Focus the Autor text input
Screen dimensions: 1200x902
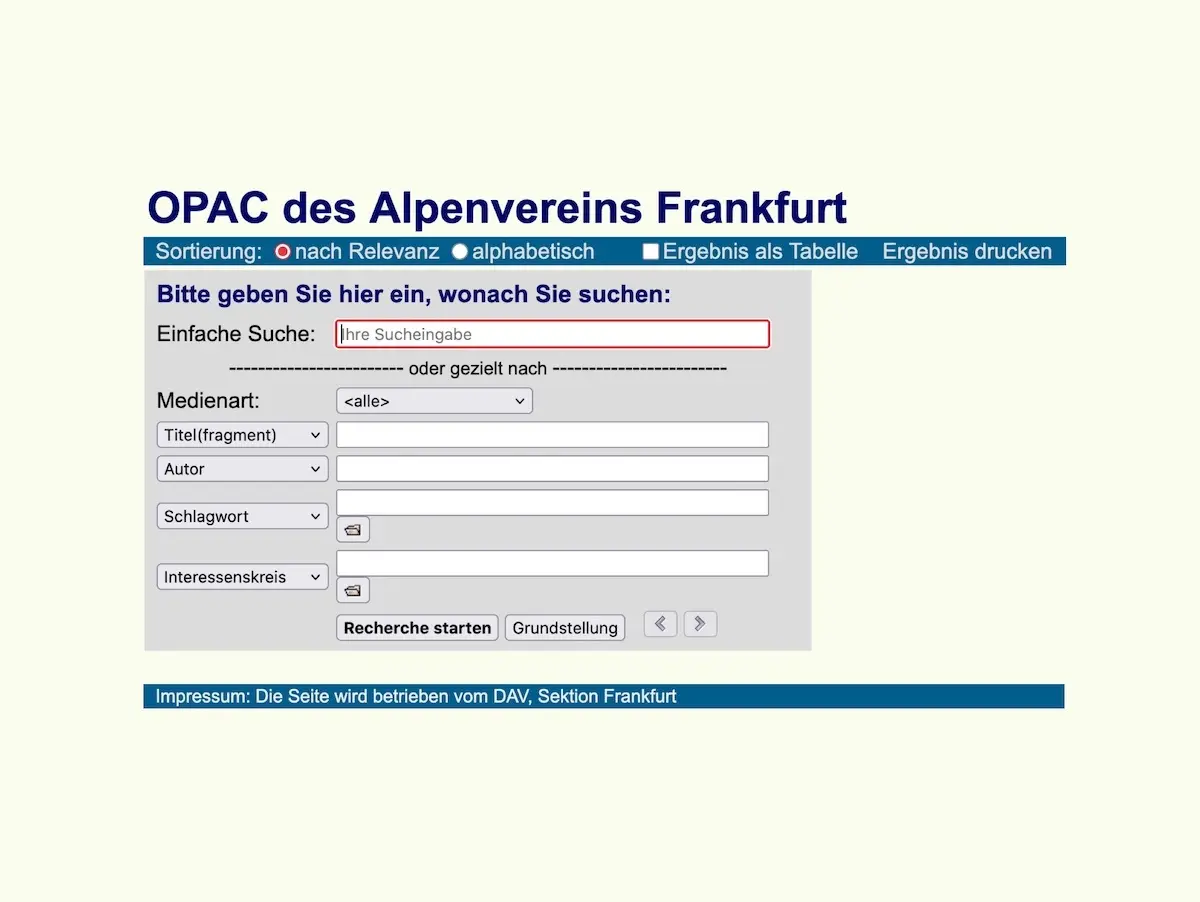[553, 469]
